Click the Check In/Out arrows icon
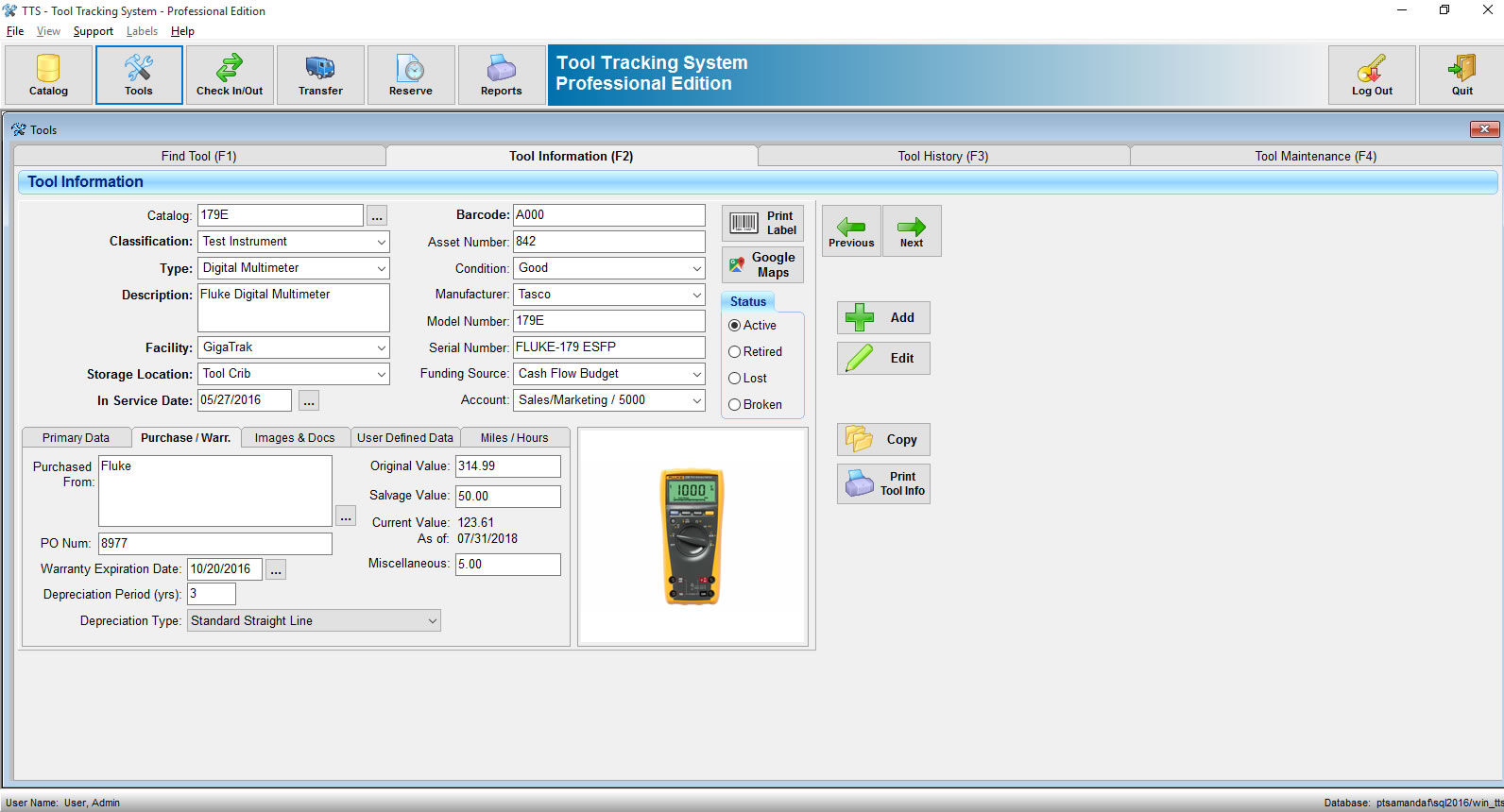The width and height of the screenshot is (1504, 812). point(230,68)
